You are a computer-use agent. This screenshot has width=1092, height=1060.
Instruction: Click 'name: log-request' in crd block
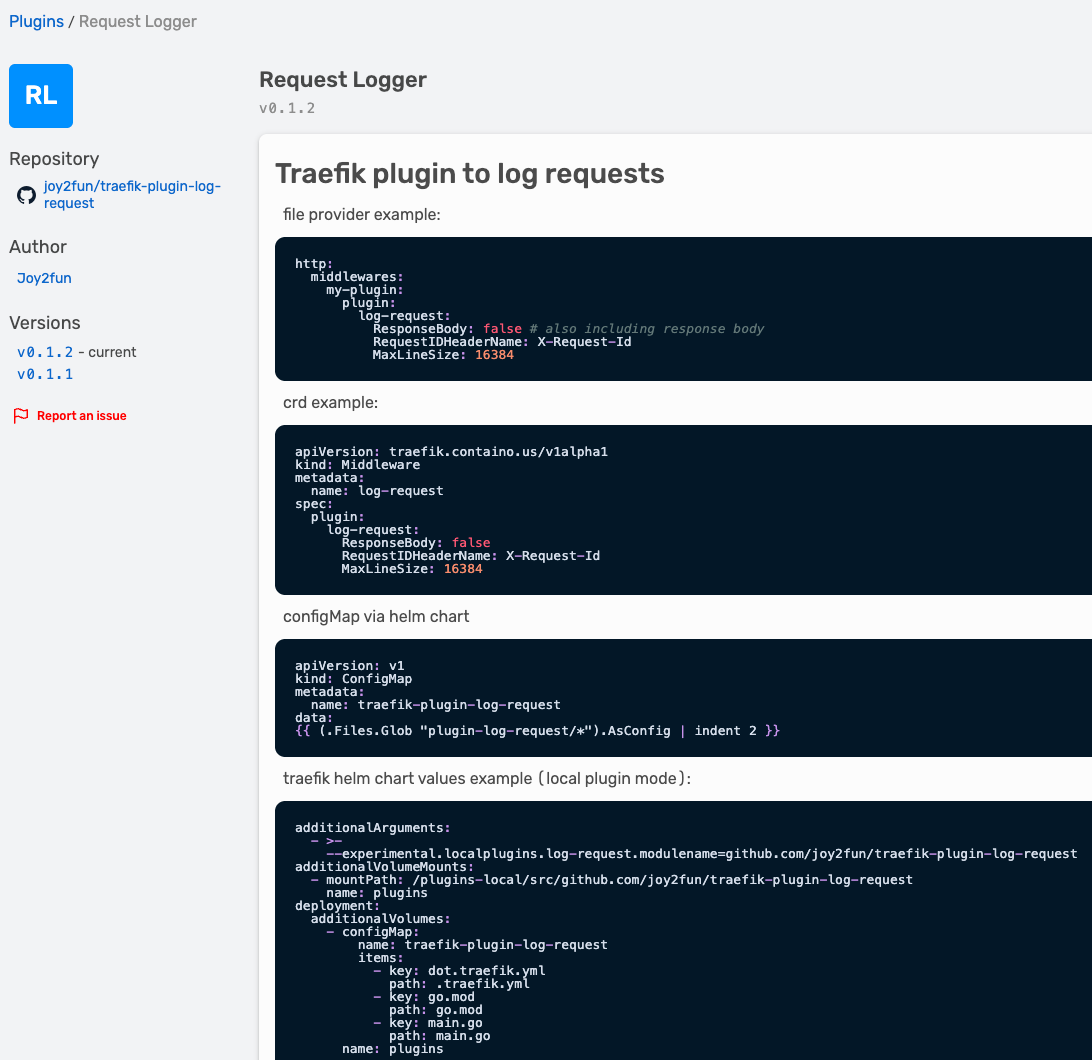tap(377, 491)
